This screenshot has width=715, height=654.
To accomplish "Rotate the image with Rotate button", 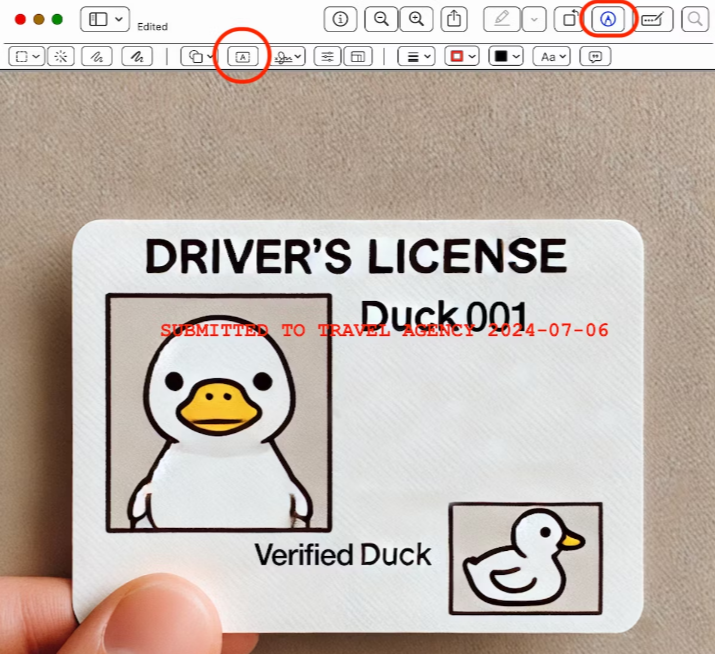I will click(570, 19).
